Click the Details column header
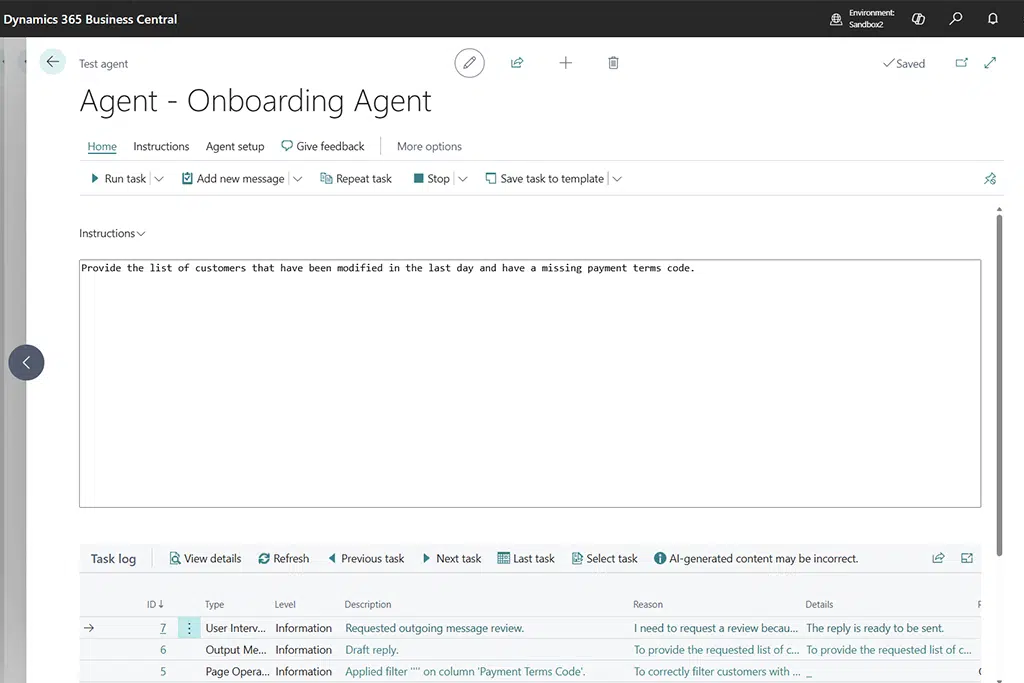The width and height of the screenshot is (1024, 683). 819,604
